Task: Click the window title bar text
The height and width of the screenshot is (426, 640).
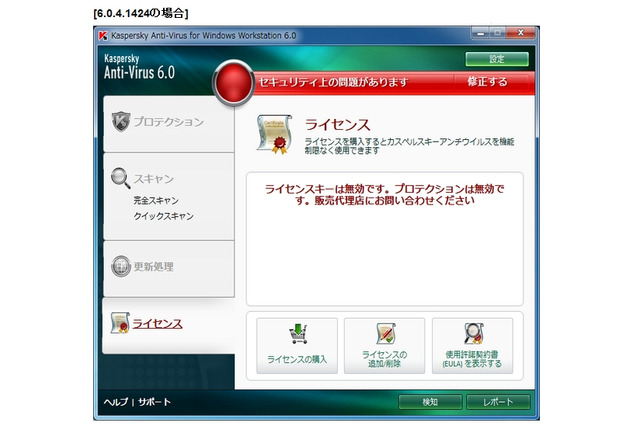Action: [x=204, y=36]
